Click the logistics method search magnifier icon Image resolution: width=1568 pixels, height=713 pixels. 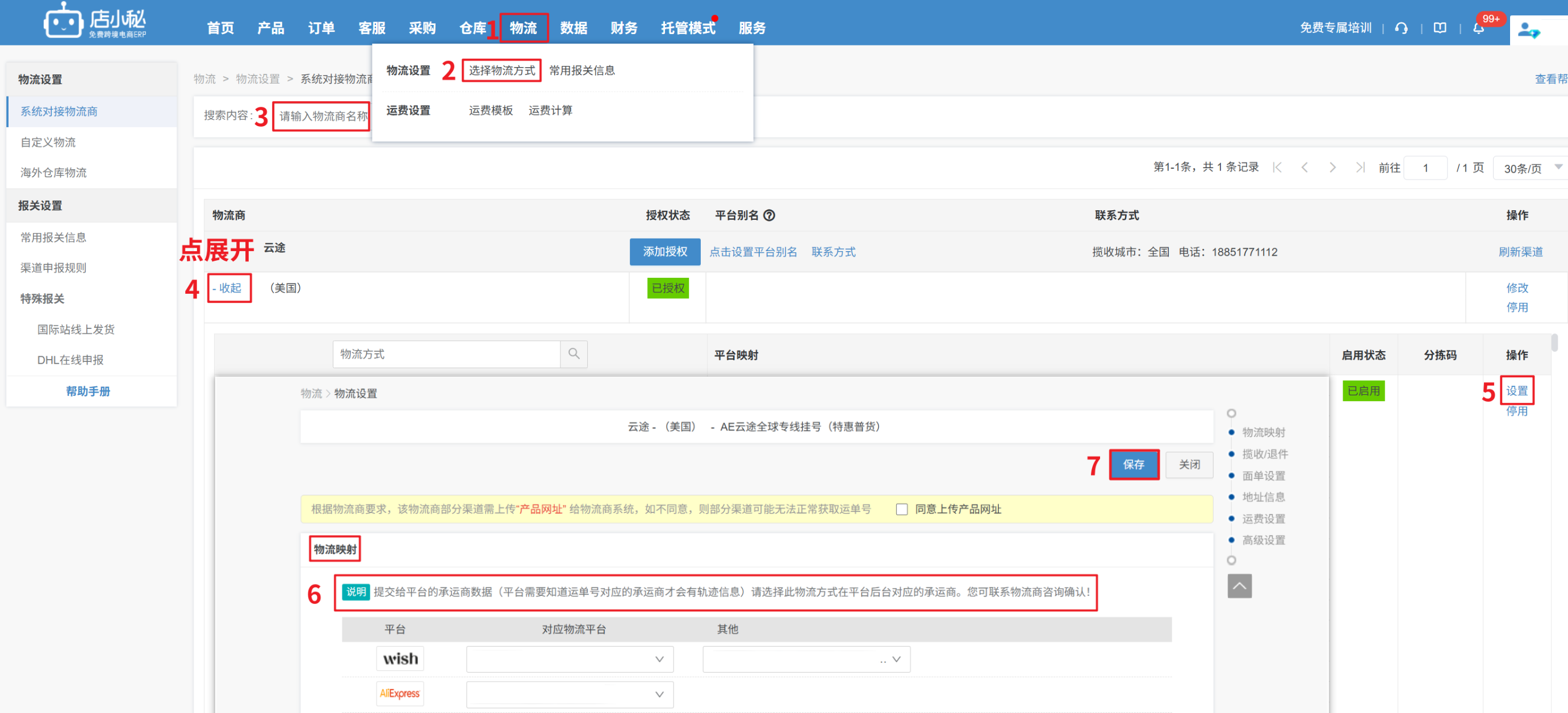pyautogui.click(x=574, y=354)
